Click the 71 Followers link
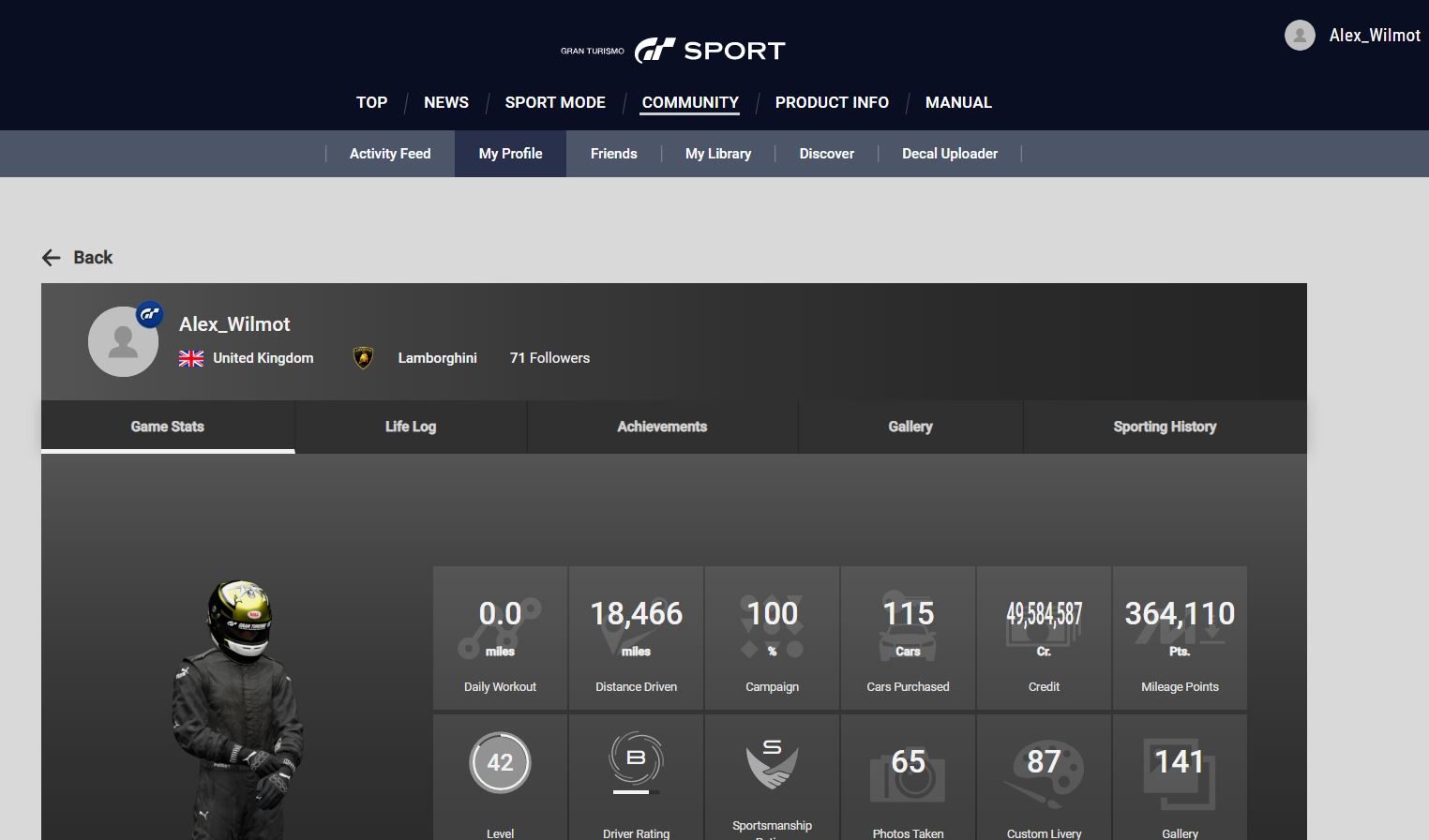The image size is (1429, 840). click(x=549, y=358)
